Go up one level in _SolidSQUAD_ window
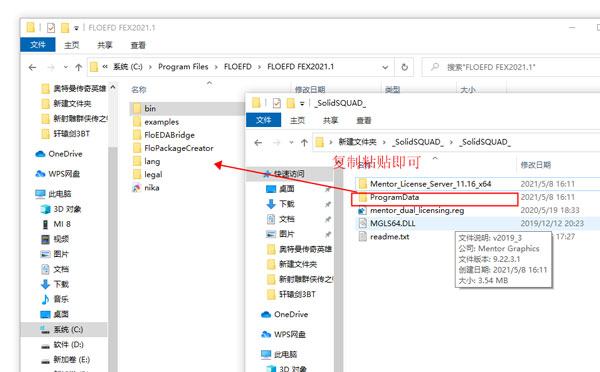Screen dimensions: 600x372 [304, 143]
